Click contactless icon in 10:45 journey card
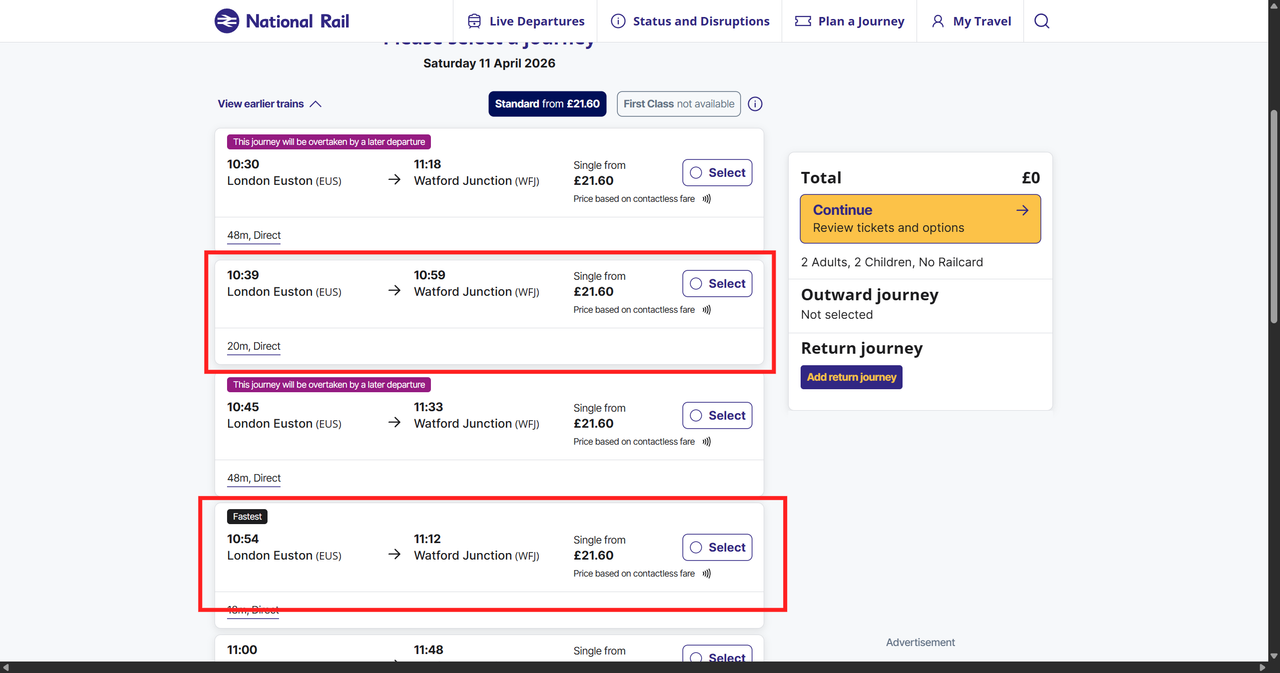 point(707,442)
